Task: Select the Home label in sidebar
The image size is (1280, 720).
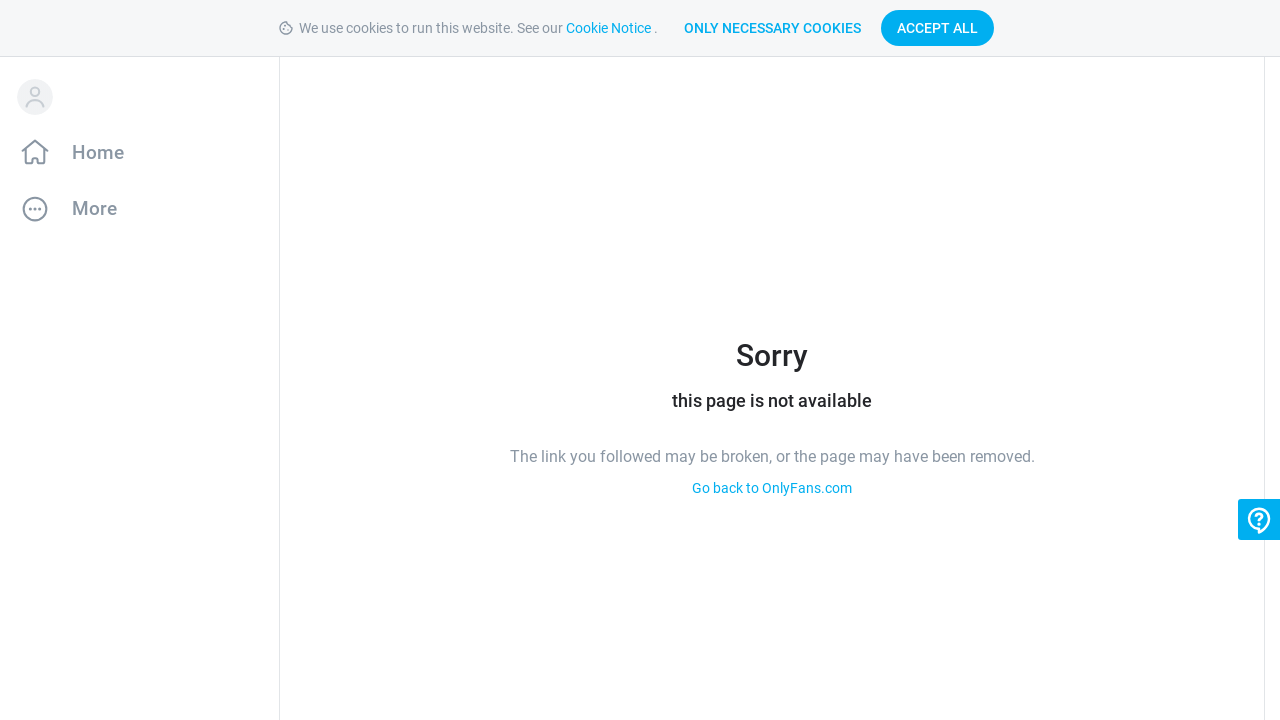Action: pos(98,153)
